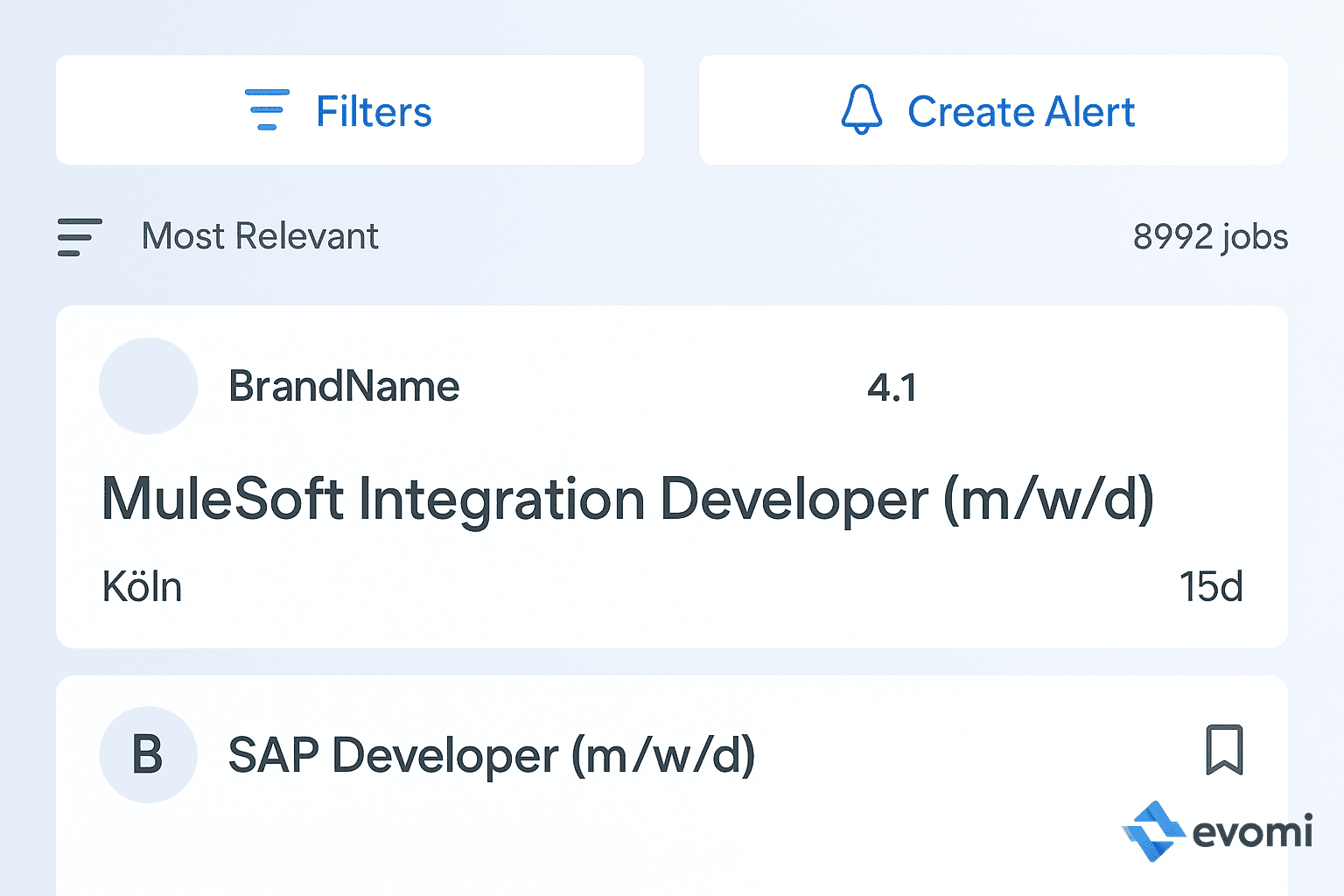Open the sort icon next to Most Relevant
This screenshot has width=1344, height=896.
80,237
